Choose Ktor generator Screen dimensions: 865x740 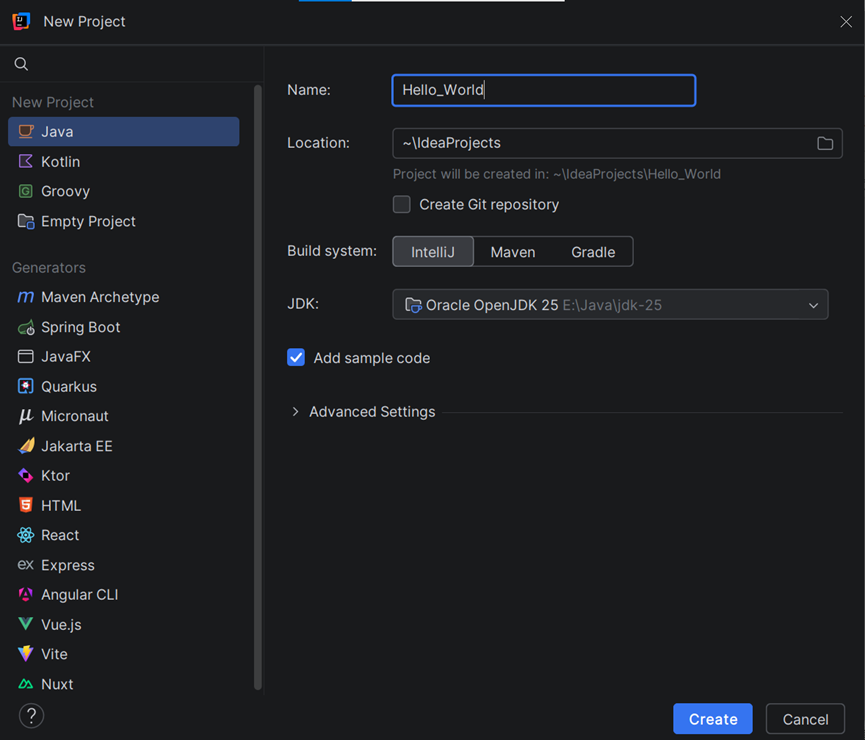124,475
